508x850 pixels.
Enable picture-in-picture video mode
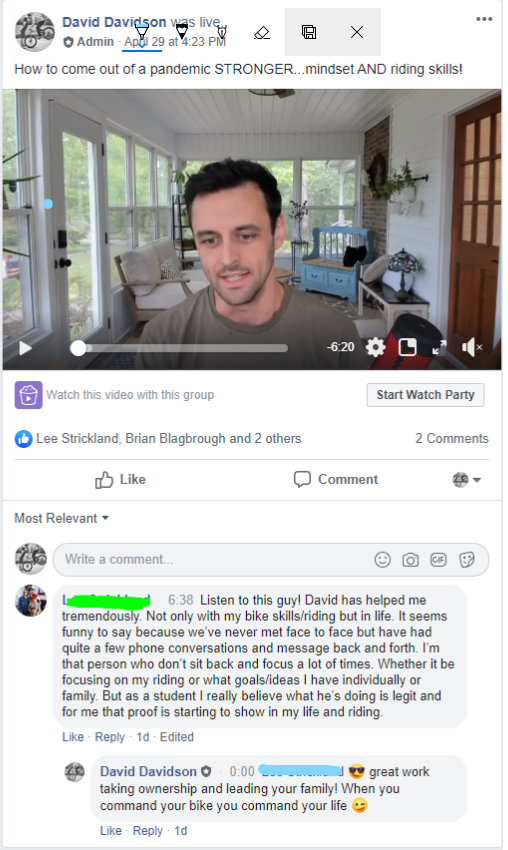click(407, 347)
